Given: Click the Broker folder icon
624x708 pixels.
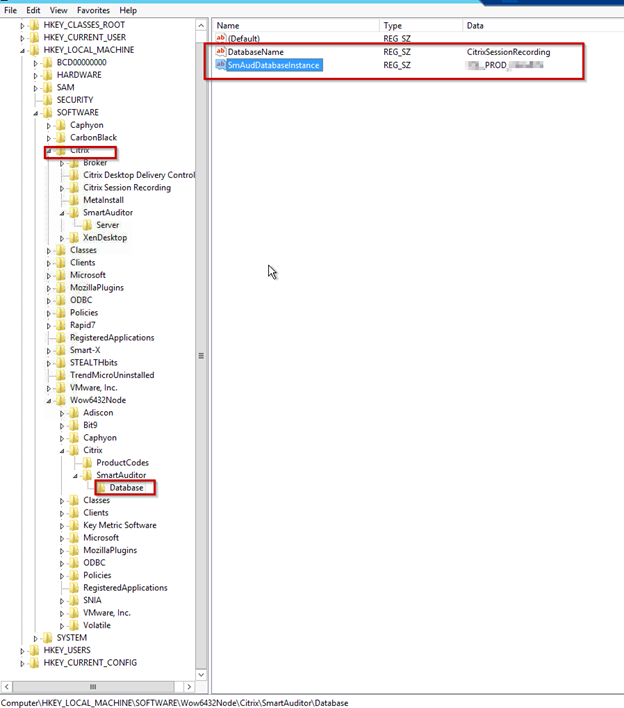Looking at the screenshot, I should point(74,163).
